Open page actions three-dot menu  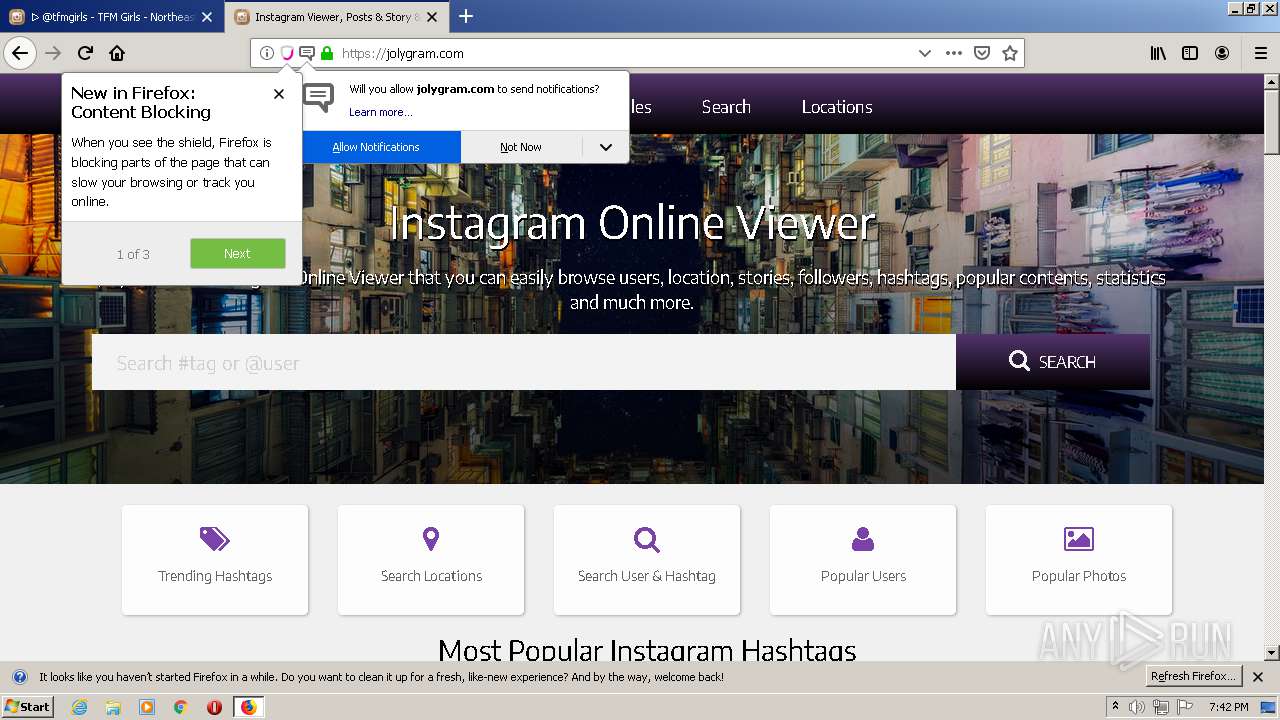[x=954, y=53]
